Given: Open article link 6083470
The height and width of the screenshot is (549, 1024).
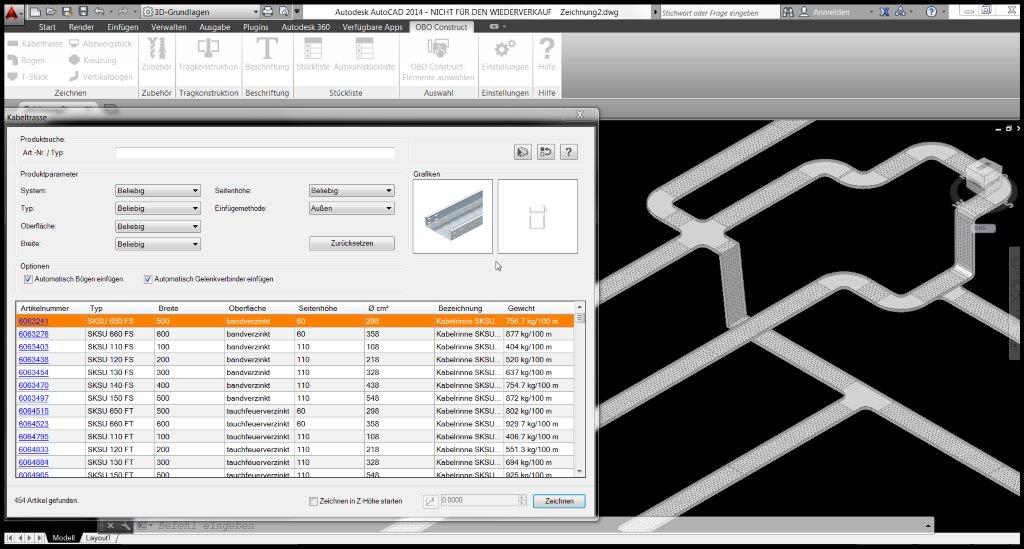Looking at the screenshot, I should tap(33, 385).
